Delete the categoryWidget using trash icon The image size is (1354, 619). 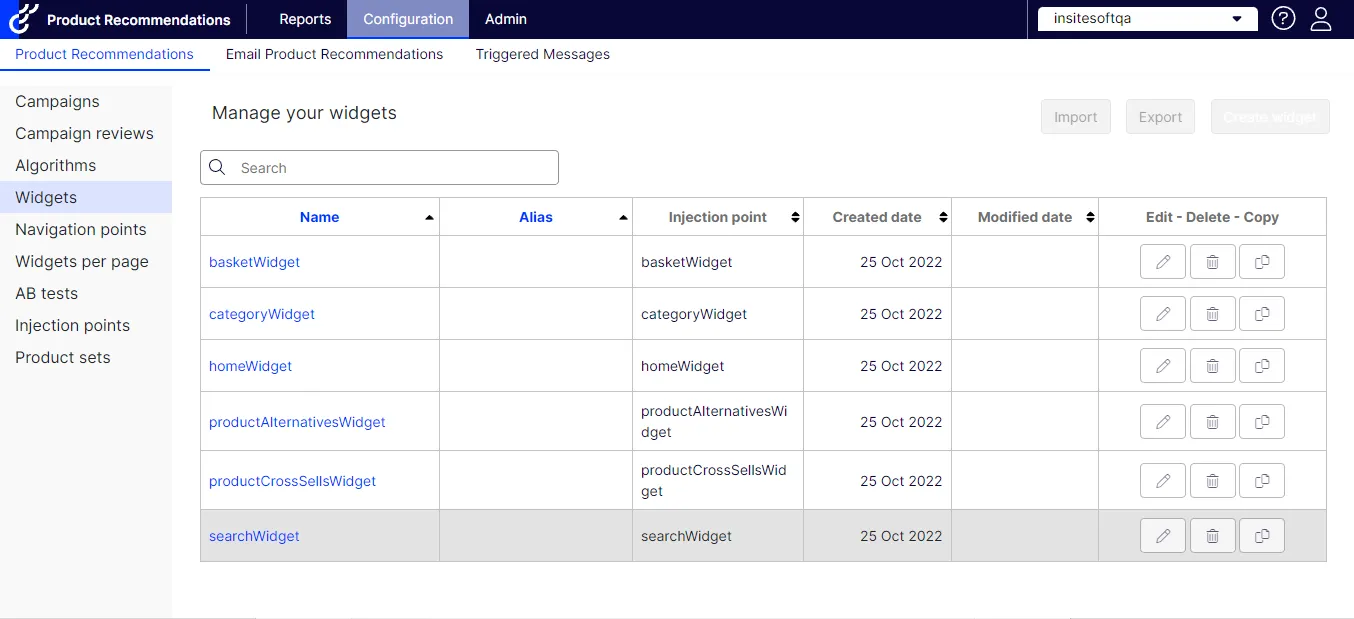[1212, 314]
